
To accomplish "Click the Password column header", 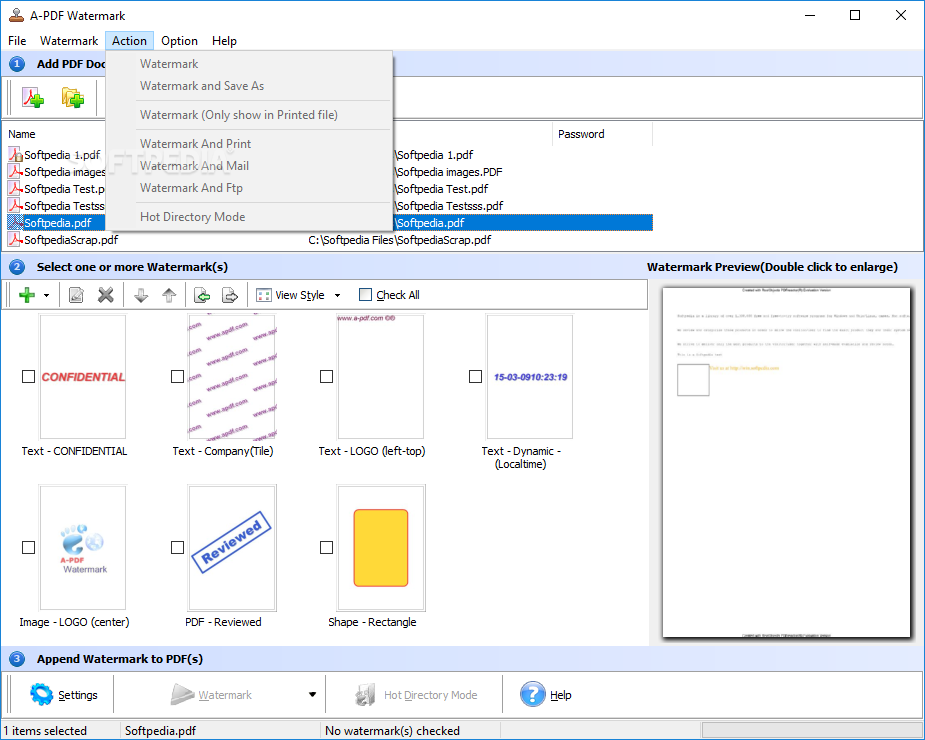I will [602, 134].
